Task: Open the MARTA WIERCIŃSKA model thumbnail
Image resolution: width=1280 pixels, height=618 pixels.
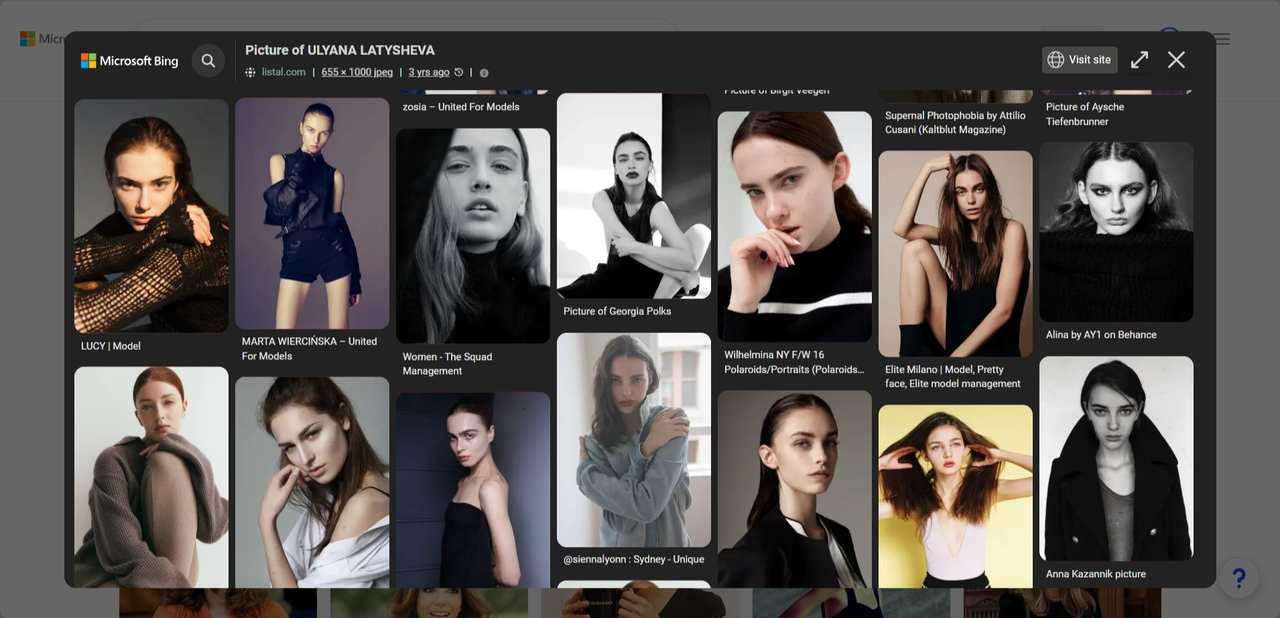Action: click(x=312, y=213)
